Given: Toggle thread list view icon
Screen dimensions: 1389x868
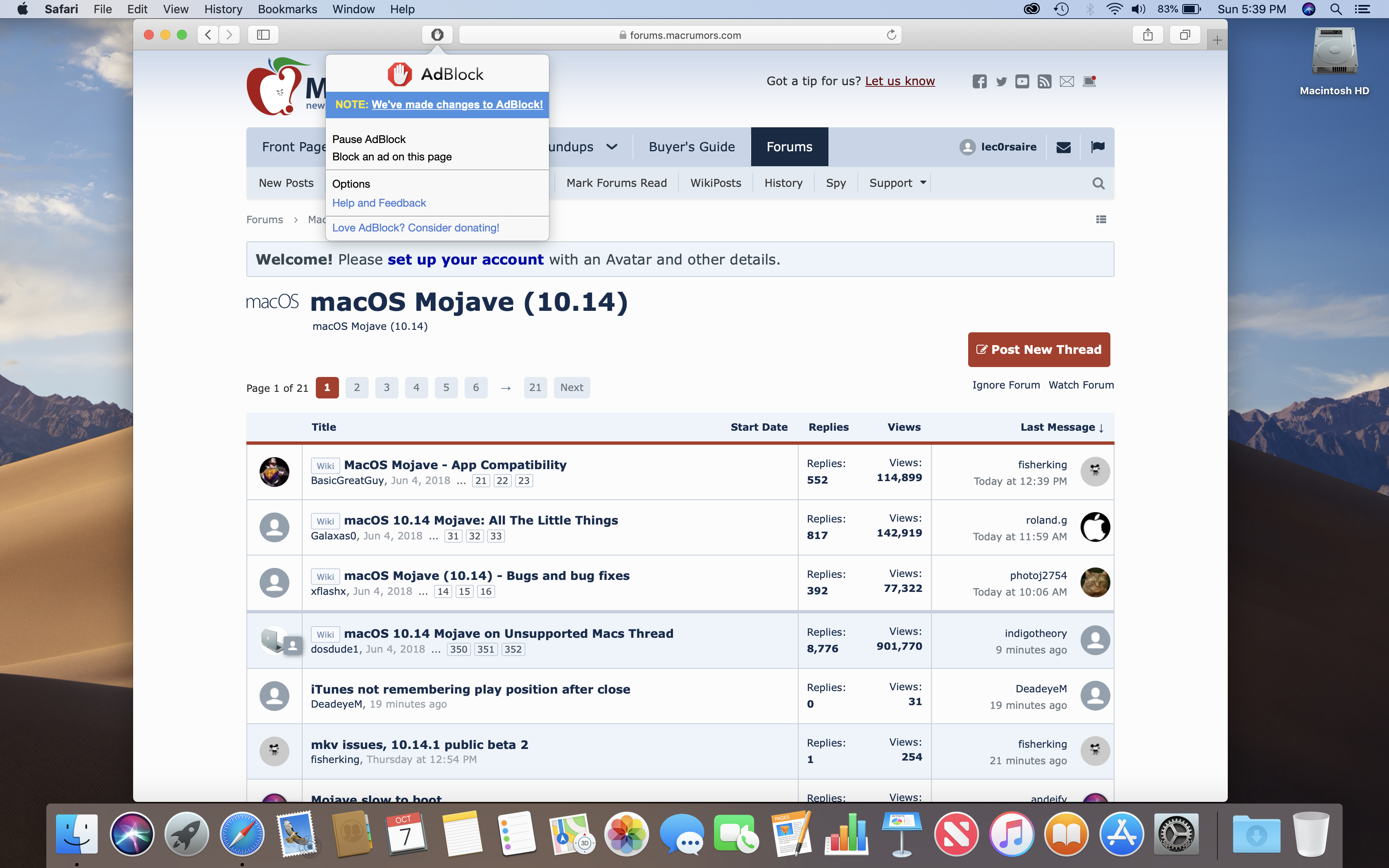Looking at the screenshot, I should pyautogui.click(x=1101, y=219).
